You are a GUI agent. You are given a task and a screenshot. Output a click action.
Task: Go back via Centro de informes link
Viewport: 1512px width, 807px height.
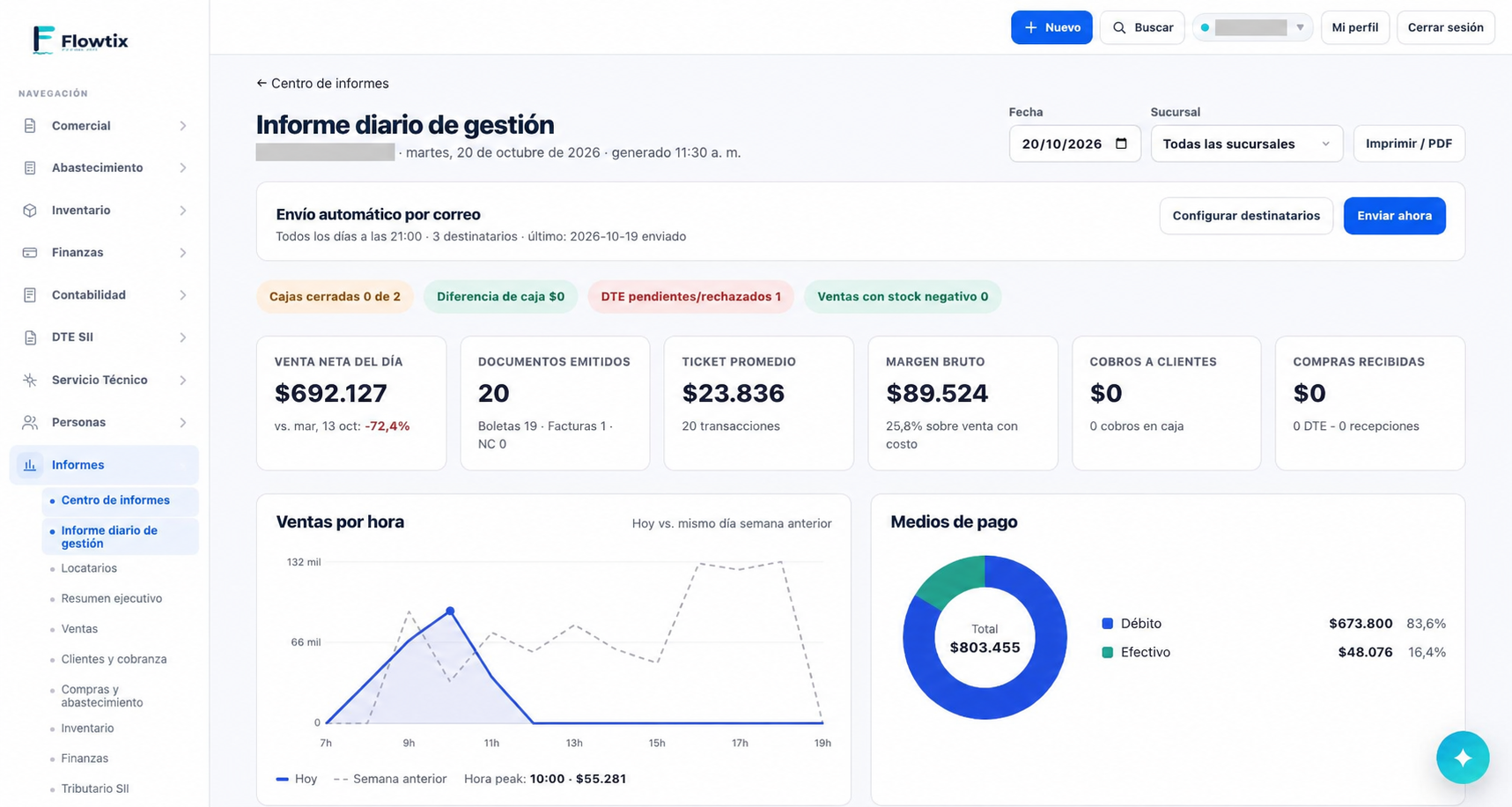(322, 84)
